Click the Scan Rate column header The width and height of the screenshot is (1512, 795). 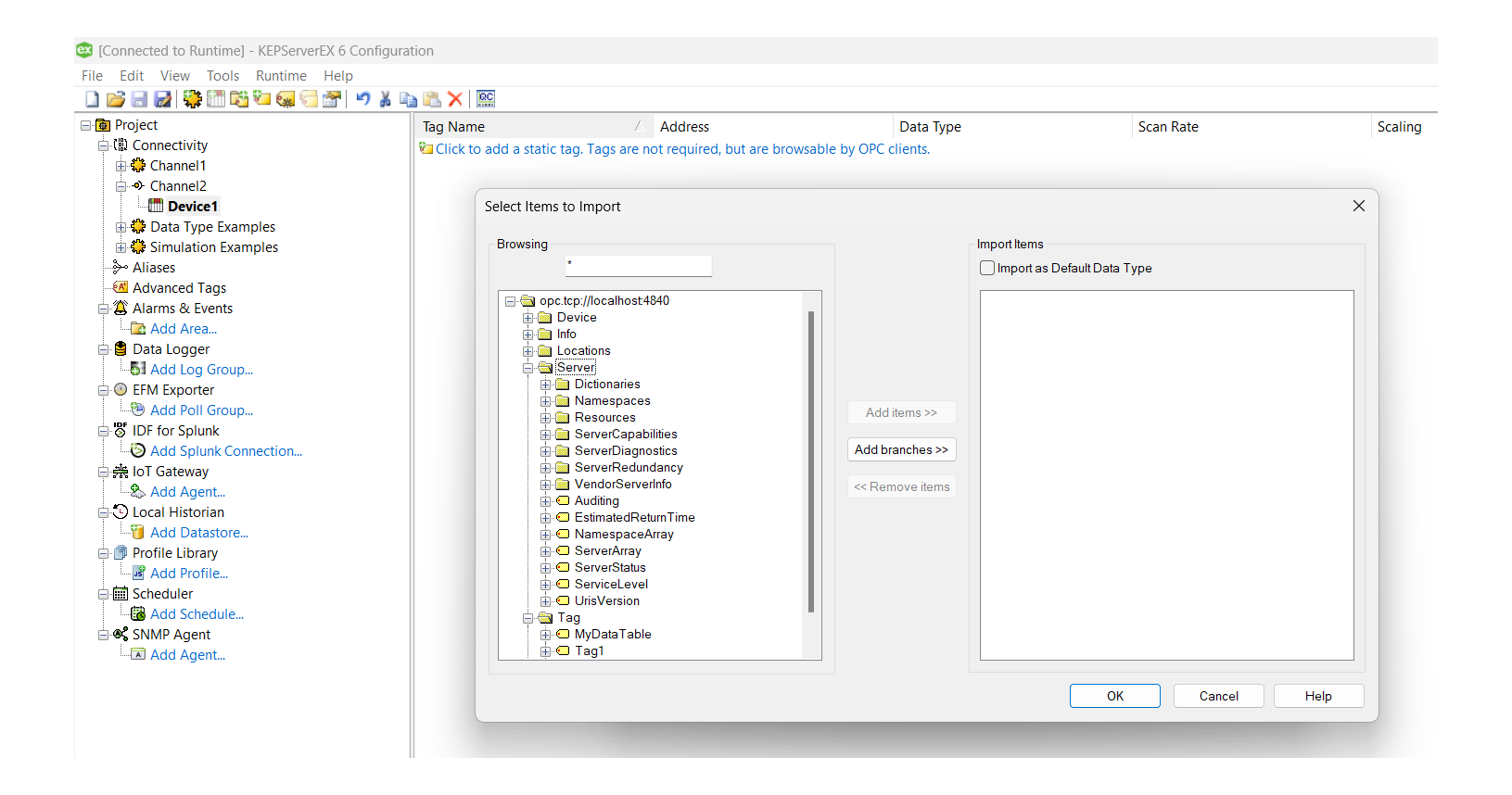pos(1251,127)
